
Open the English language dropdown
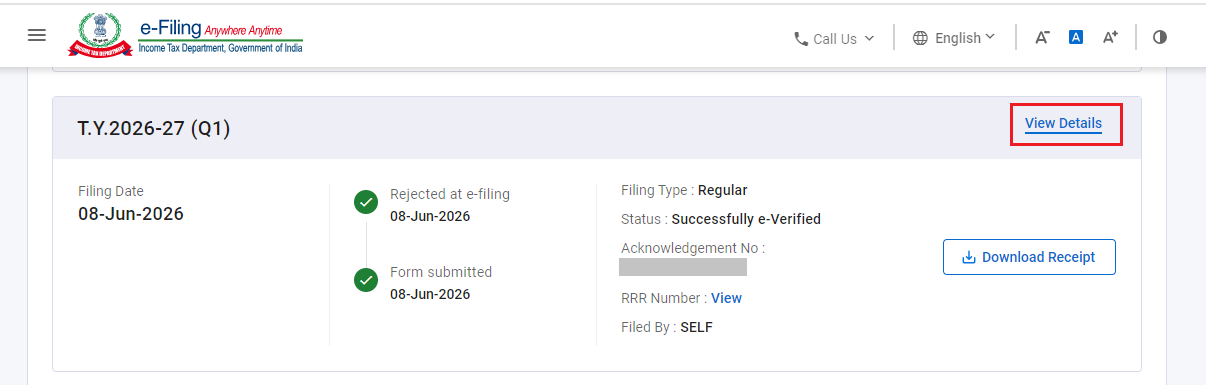954,38
